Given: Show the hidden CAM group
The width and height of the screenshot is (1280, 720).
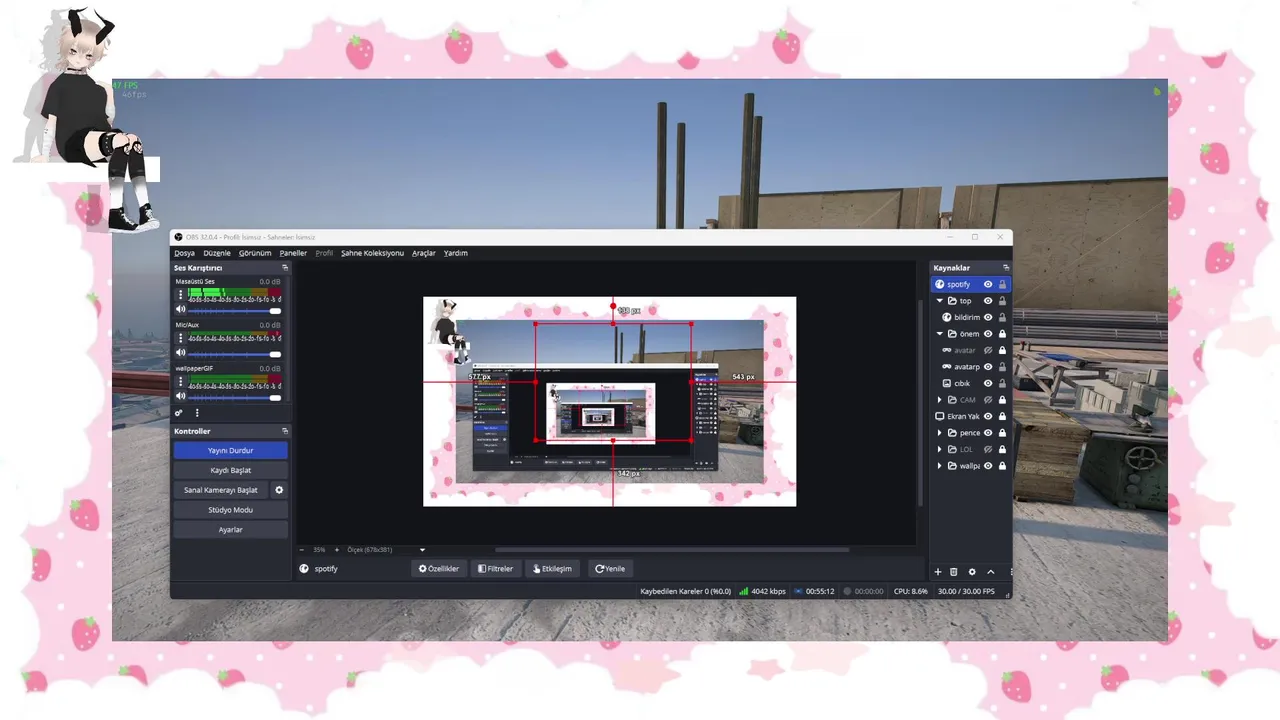Looking at the screenshot, I should [x=988, y=400].
